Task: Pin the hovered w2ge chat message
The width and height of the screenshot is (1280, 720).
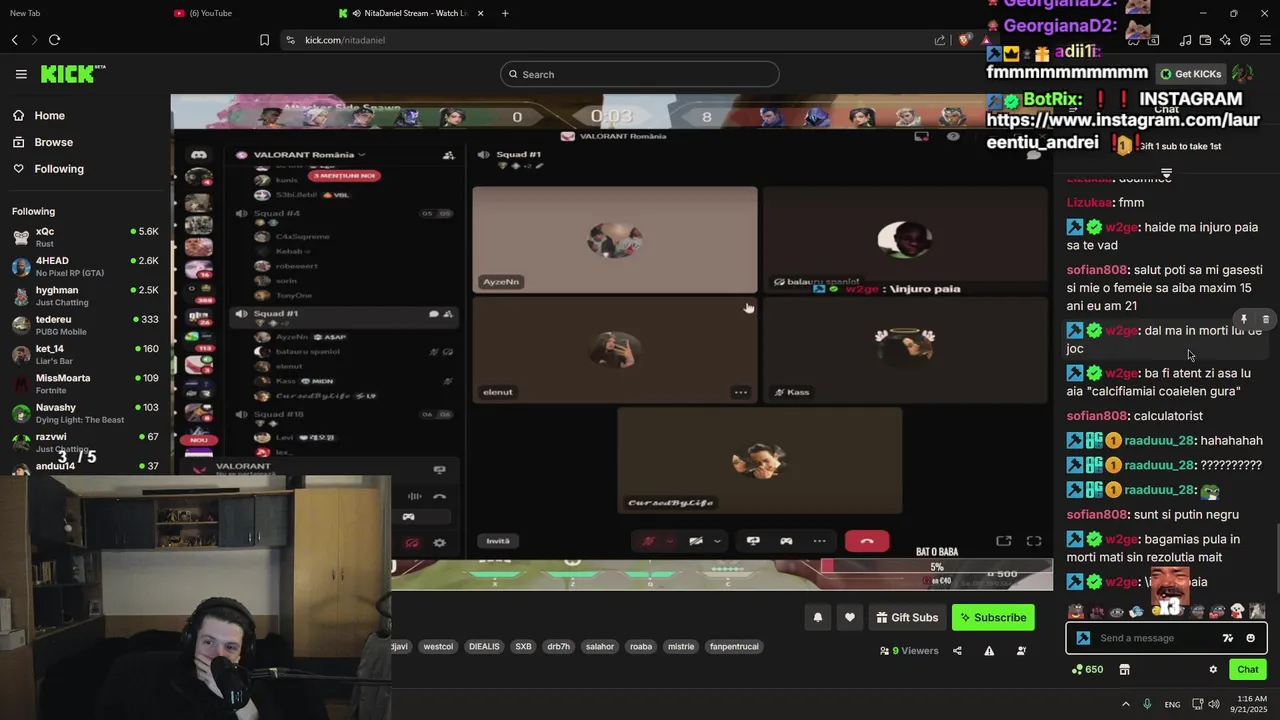Action: tap(1244, 320)
